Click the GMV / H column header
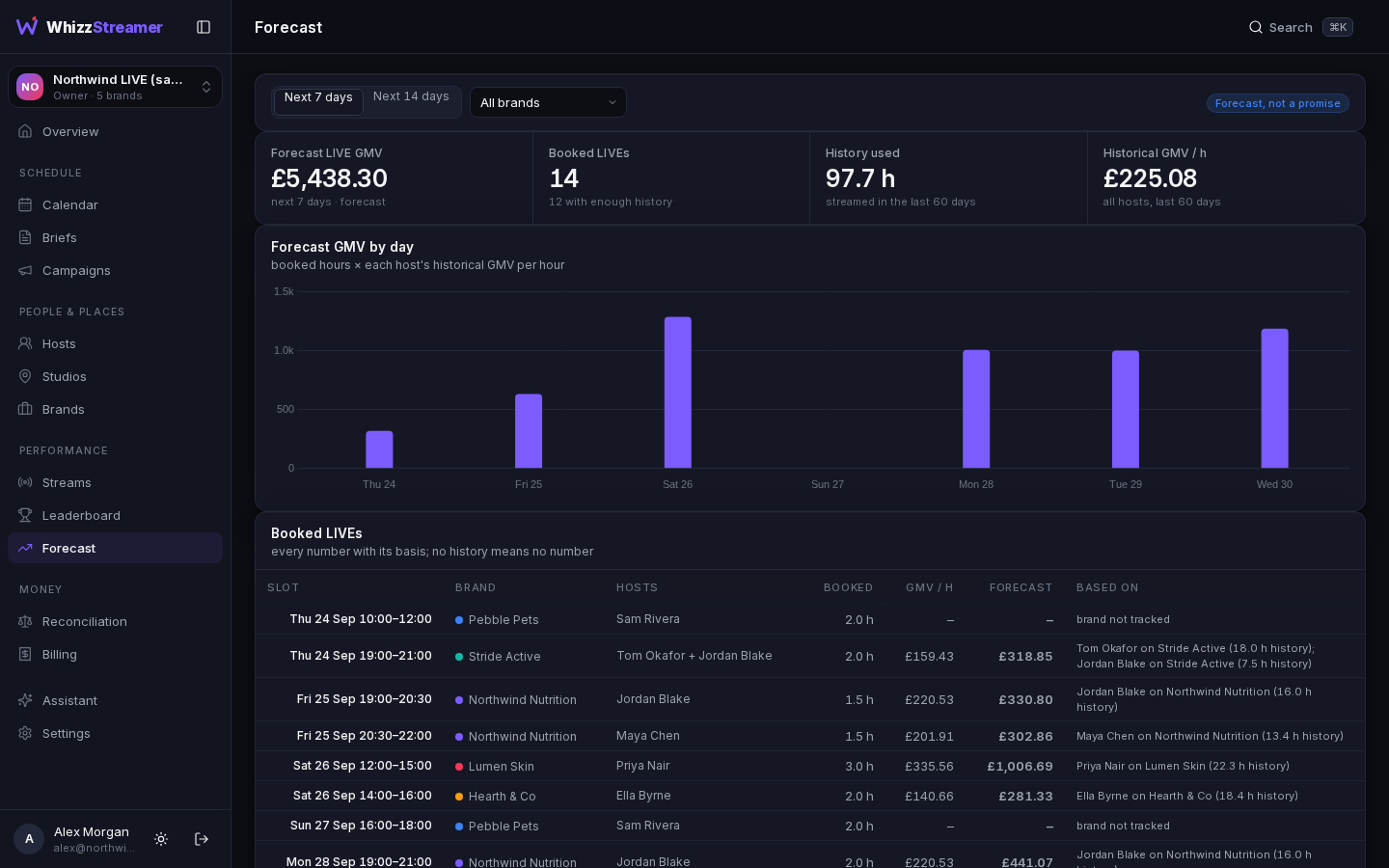The image size is (1389, 868). point(930,587)
